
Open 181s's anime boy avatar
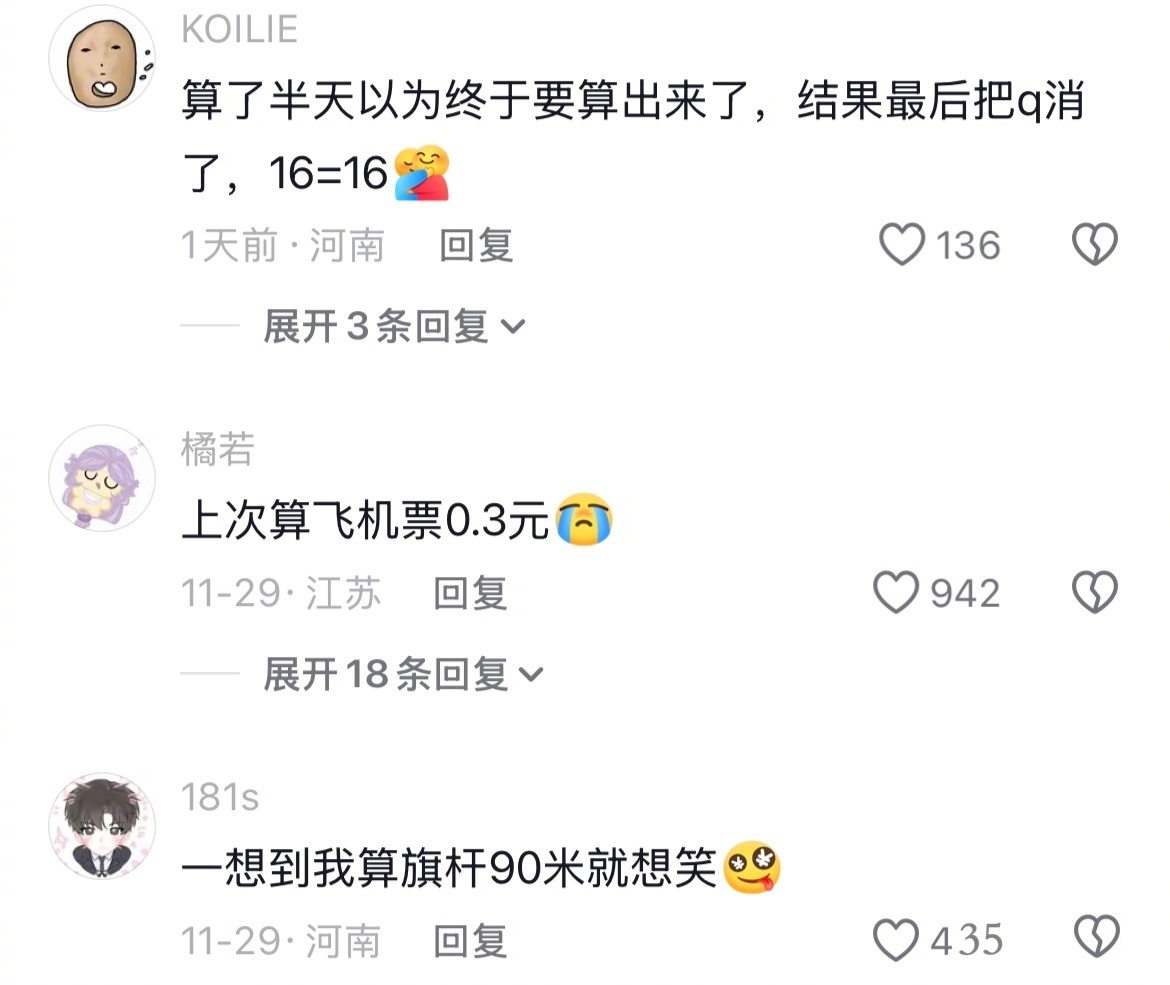tap(102, 826)
